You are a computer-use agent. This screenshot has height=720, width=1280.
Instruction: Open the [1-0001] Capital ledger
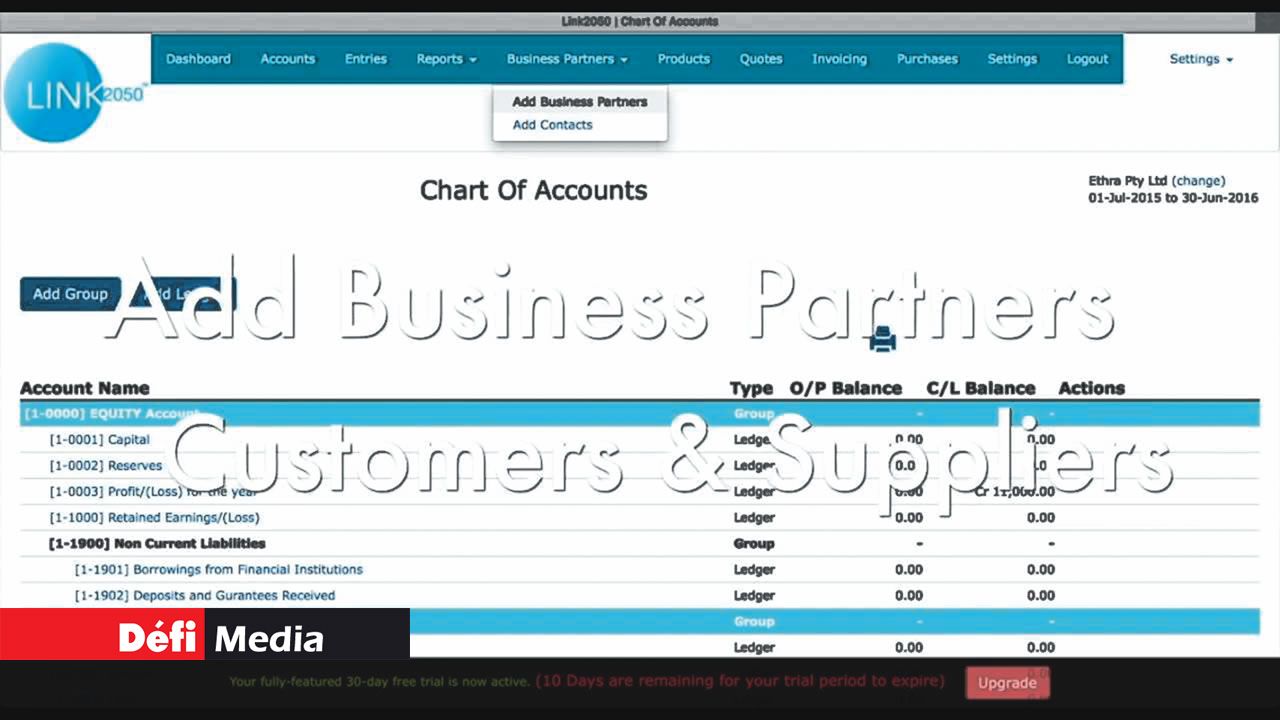[x=100, y=440]
